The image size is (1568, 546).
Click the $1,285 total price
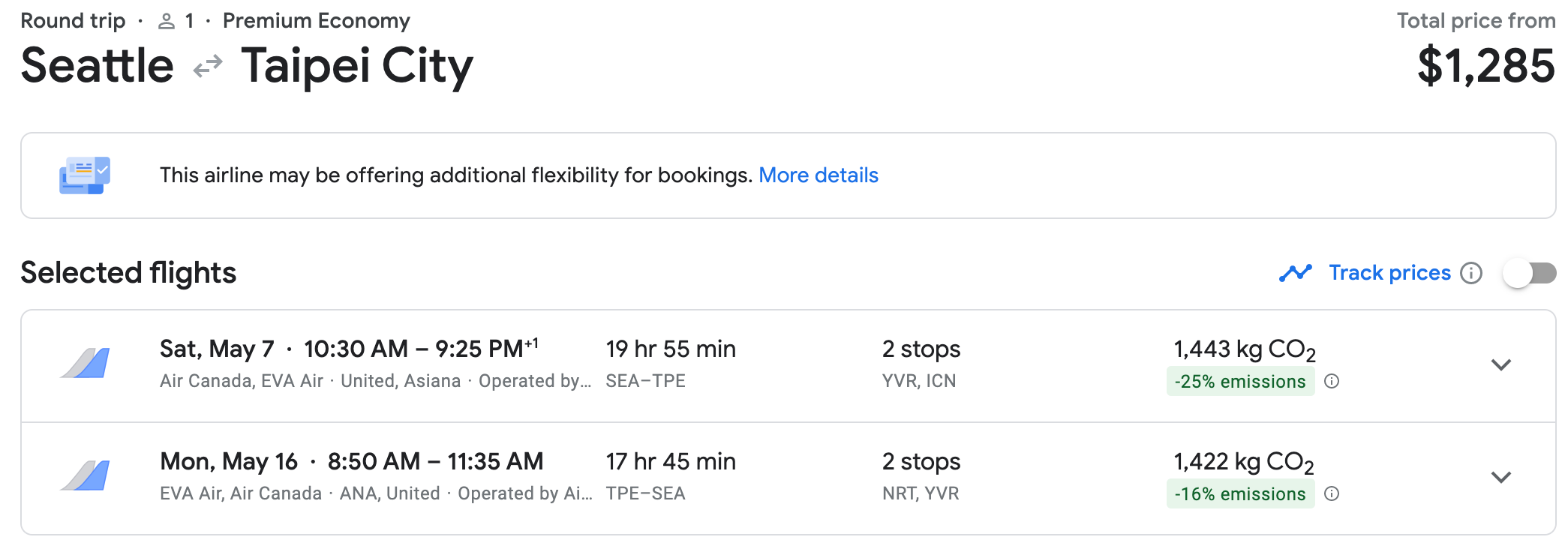click(1485, 66)
